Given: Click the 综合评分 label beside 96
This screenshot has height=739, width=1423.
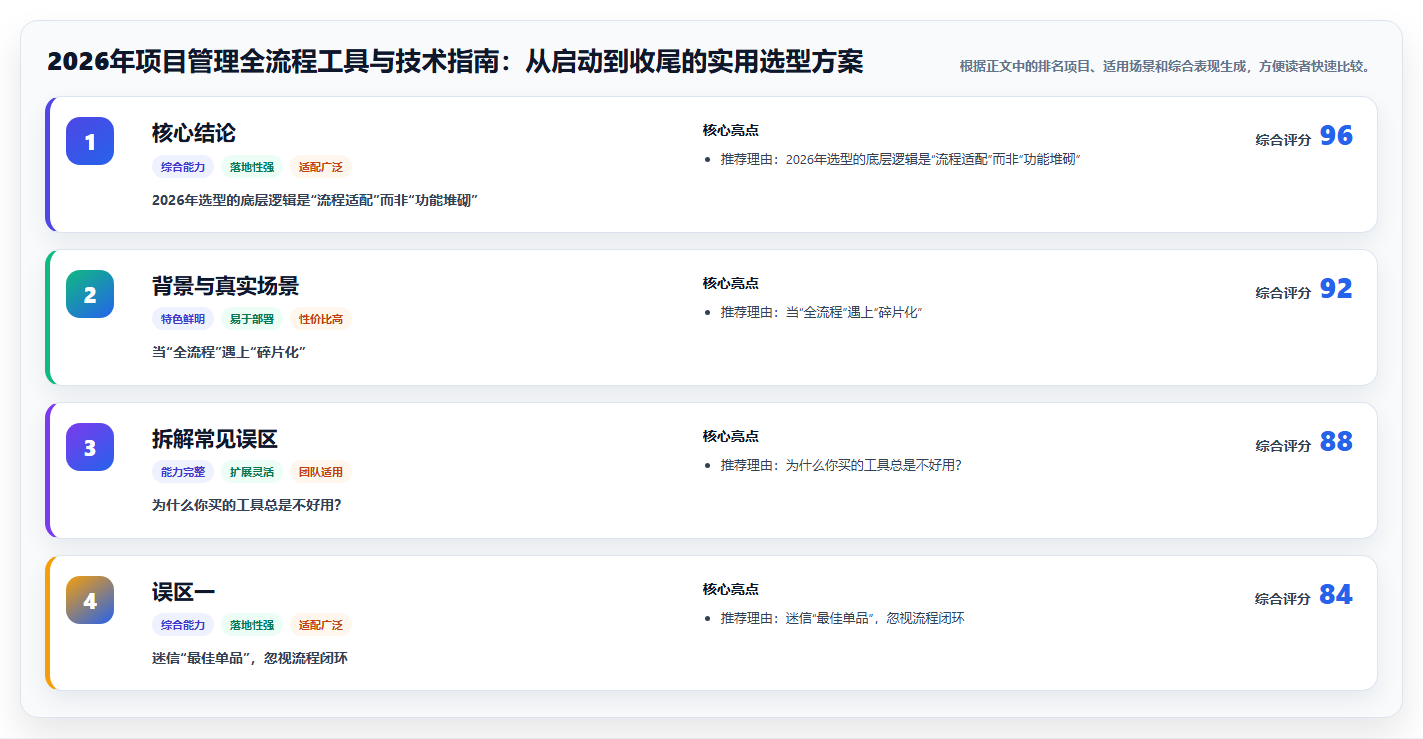Looking at the screenshot, I should pyautogui.click(x=1283, y=140).
